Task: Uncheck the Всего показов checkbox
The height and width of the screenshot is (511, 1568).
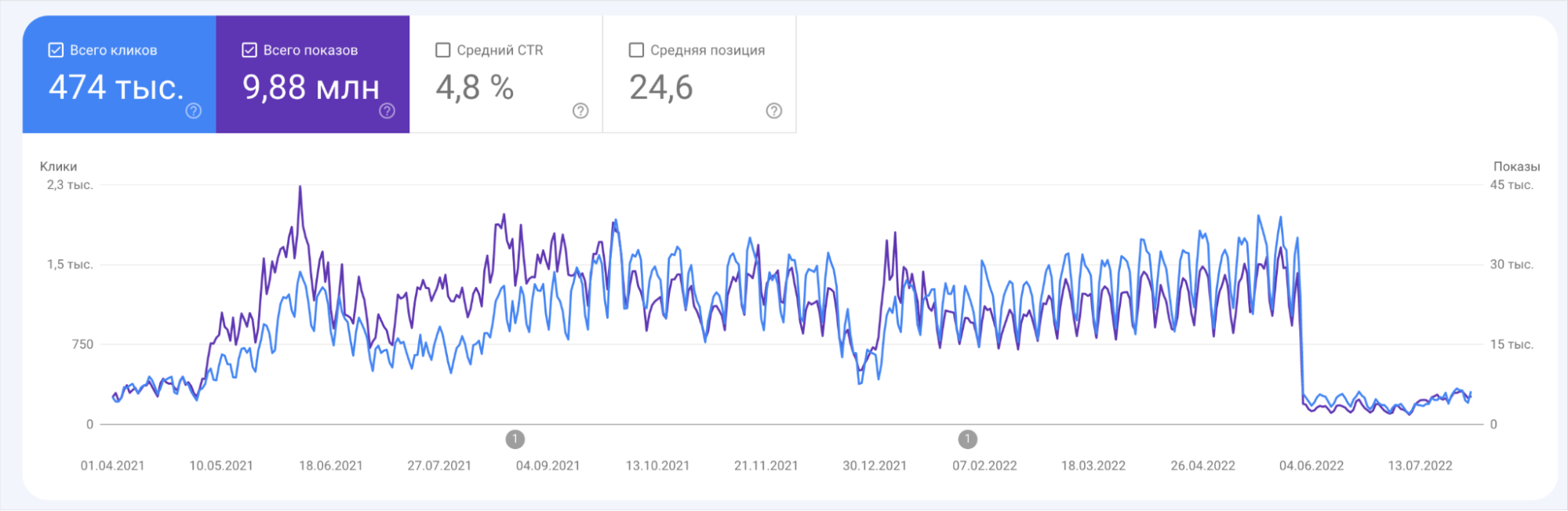Action: [x=249, y=50]
